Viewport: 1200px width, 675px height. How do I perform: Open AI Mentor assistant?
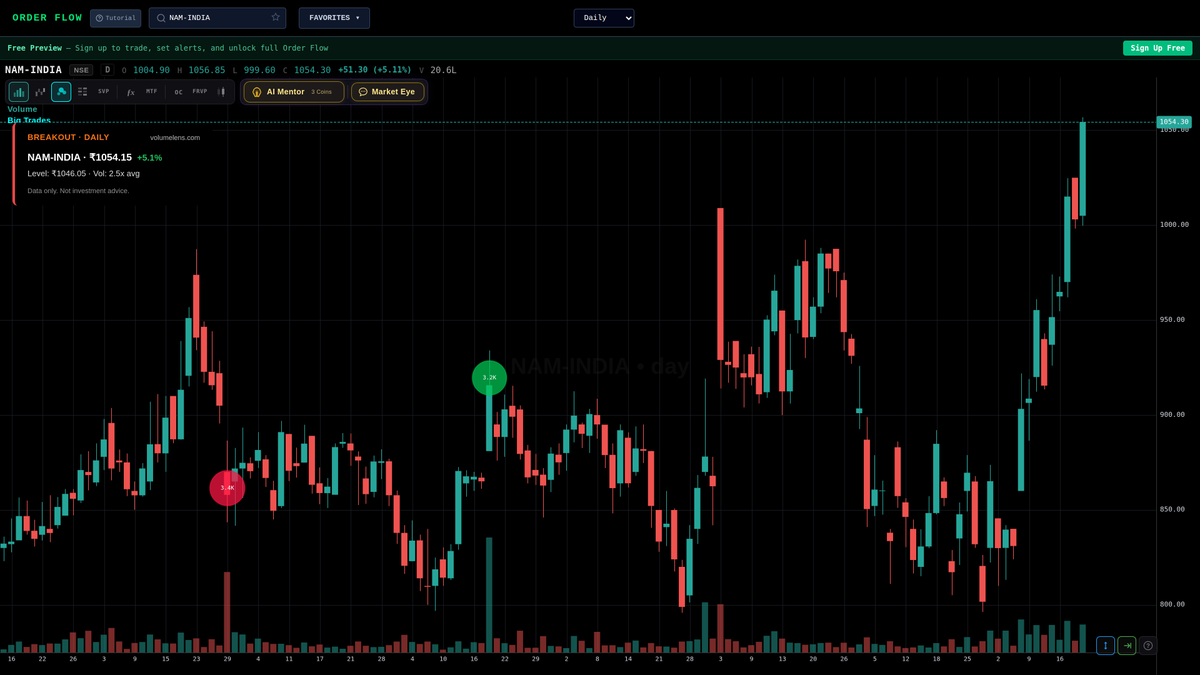pyautogui.click(x=293, y=92)
